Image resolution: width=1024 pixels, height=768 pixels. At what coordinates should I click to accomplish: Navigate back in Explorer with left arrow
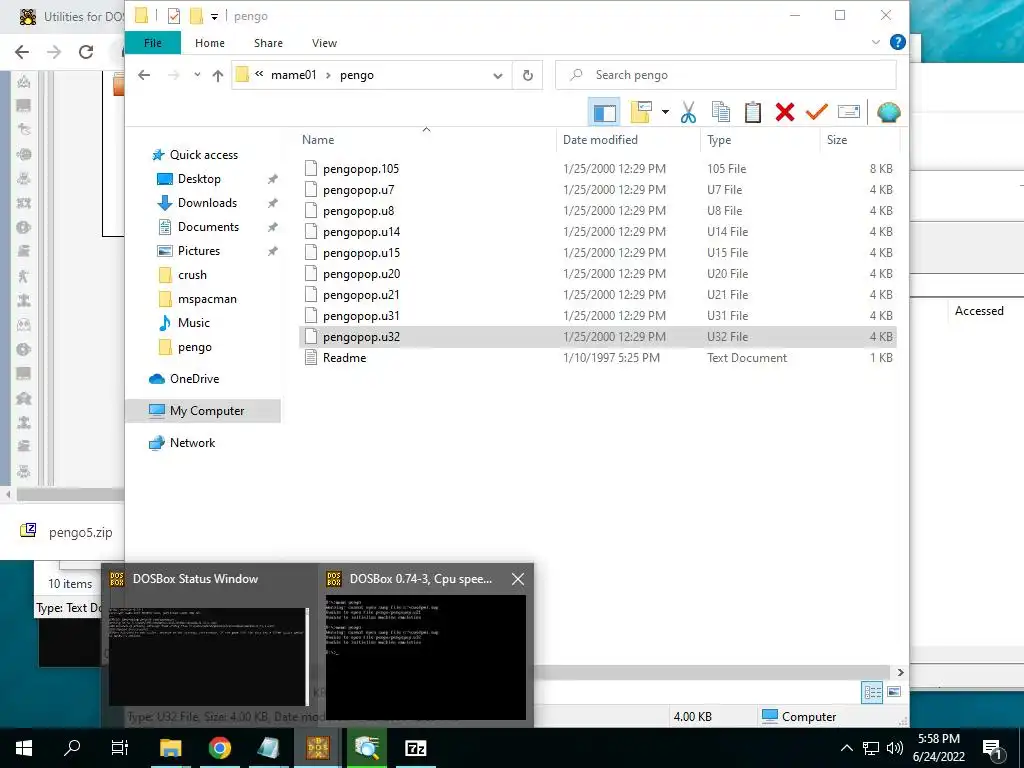click(144, 75)
